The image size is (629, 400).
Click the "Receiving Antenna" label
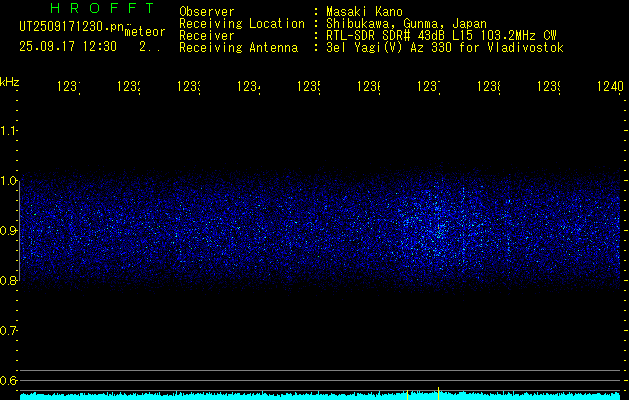tap(238, 48)
